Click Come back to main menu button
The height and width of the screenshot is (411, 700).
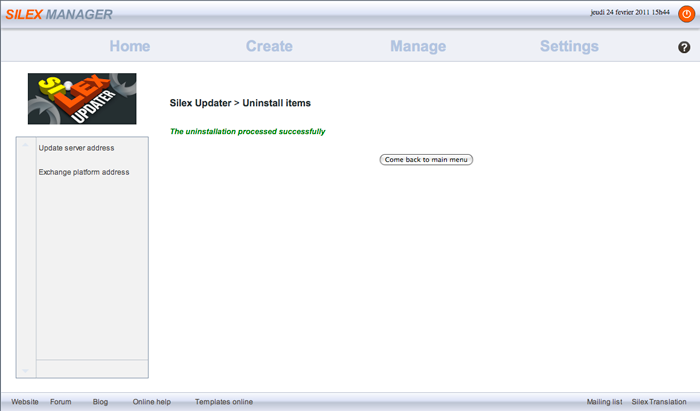[x=426, y=159]
